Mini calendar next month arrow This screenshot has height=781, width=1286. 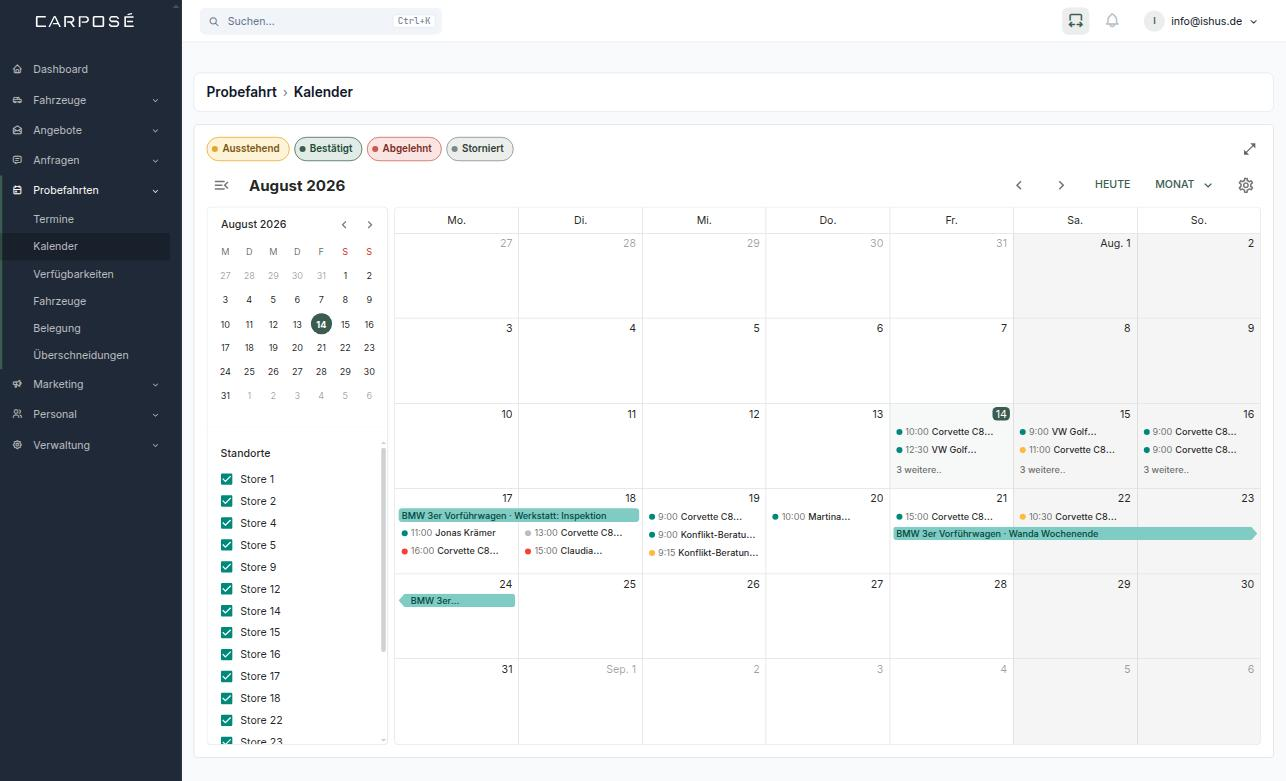369,225
